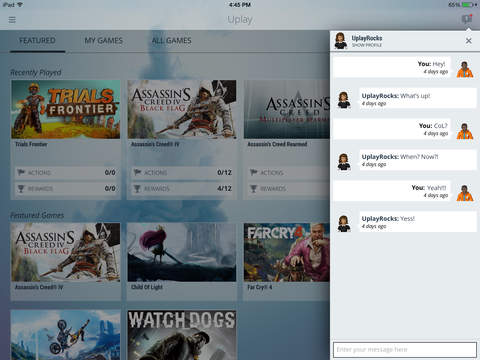The image size is (480, 360).
Task: Click the Actions flag icon for Trials Frontier
Action: click(21, 172)
